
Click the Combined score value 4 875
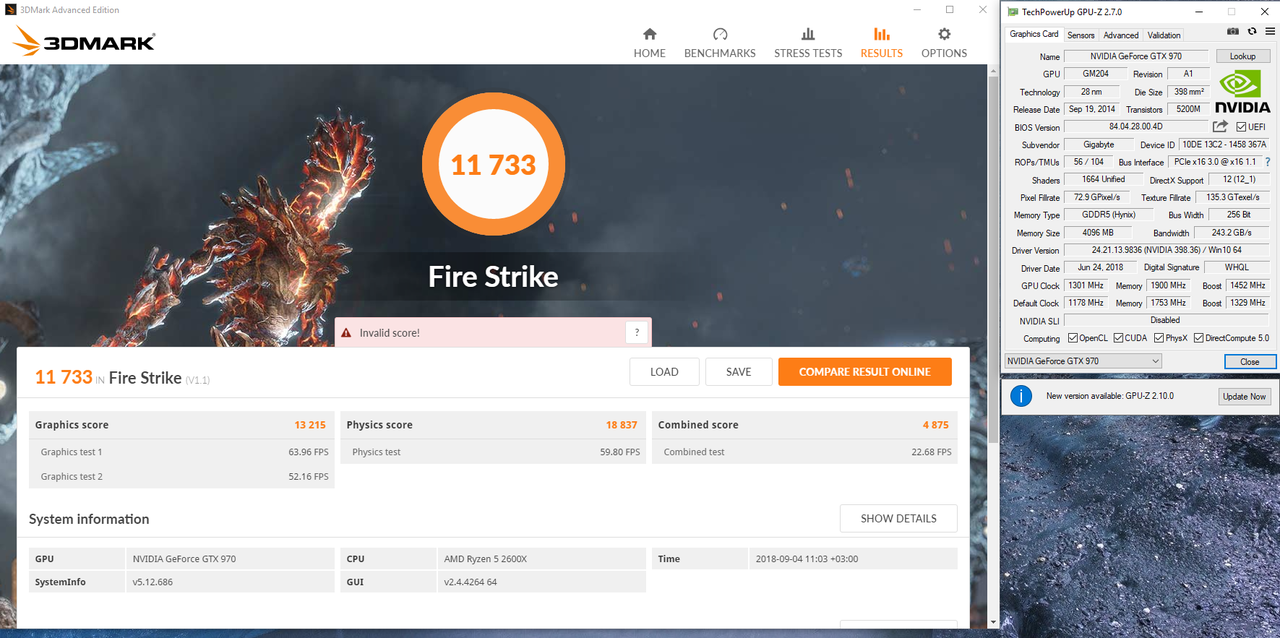pos(935,425)
